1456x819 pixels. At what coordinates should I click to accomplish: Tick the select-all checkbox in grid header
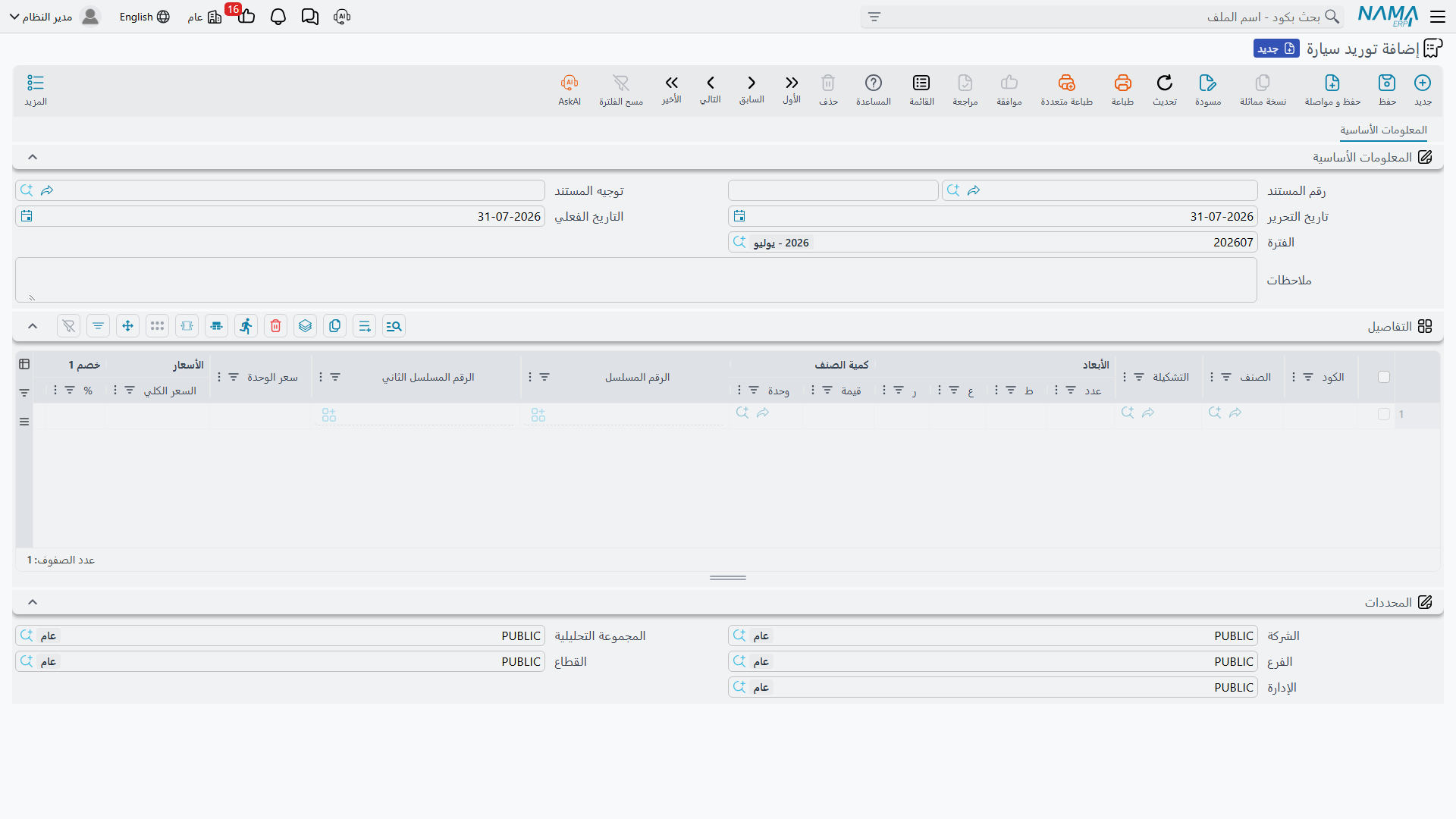(x=1384, y=377)
